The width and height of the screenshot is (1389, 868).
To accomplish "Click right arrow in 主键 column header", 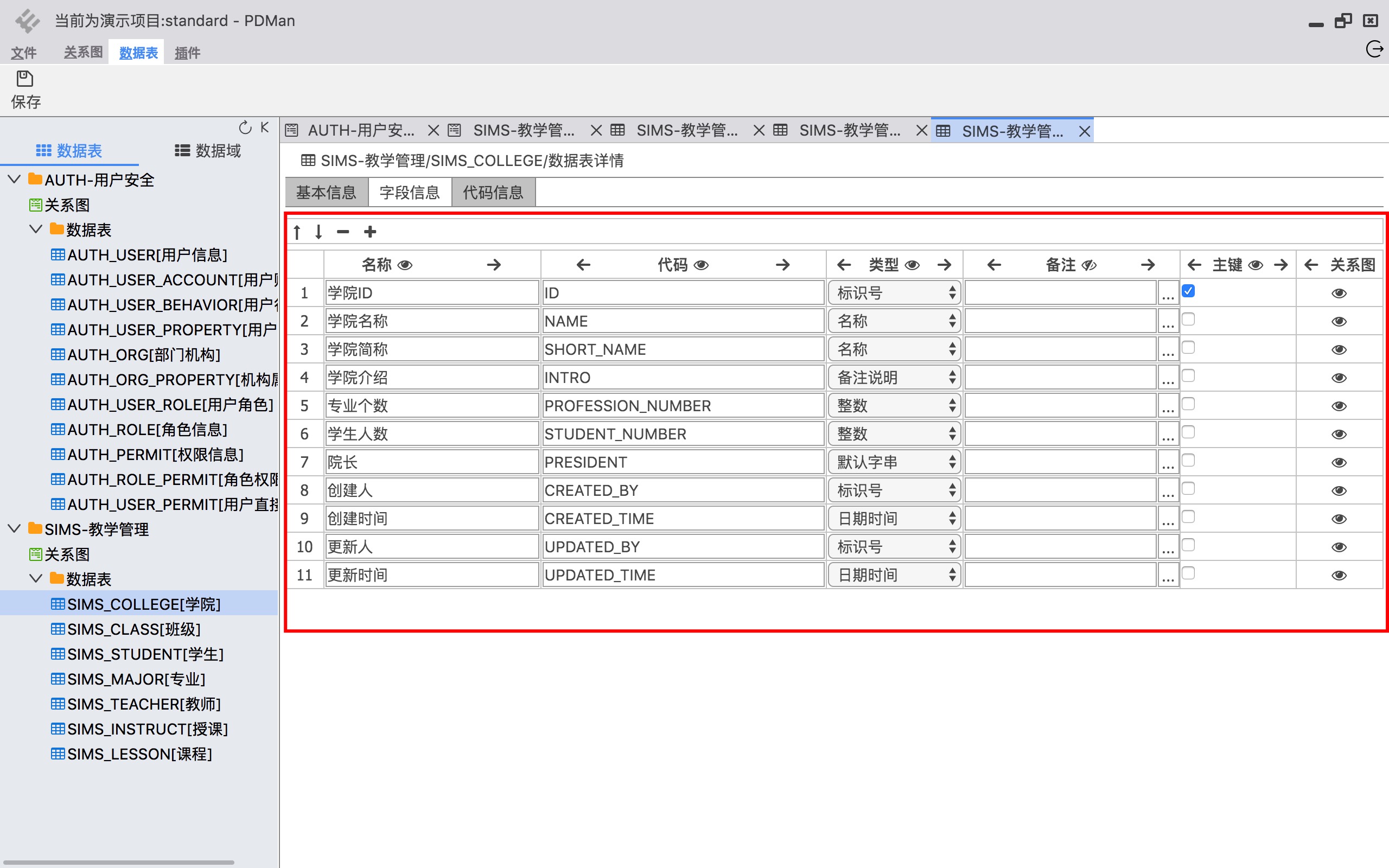I will click(1280, 265).
